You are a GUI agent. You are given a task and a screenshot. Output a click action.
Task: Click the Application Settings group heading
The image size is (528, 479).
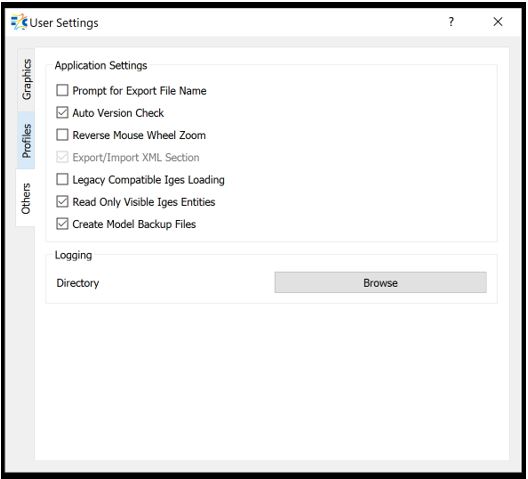point(101,65)
